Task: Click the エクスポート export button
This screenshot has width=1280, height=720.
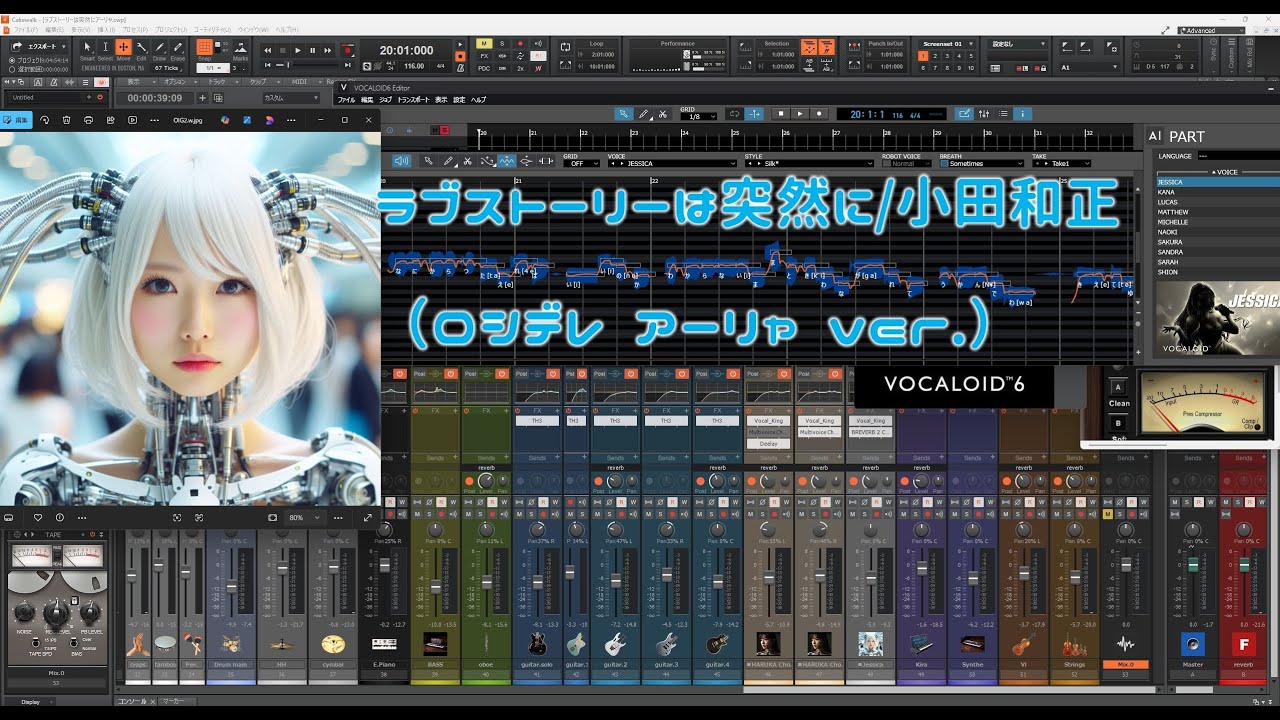Action: 41,47
